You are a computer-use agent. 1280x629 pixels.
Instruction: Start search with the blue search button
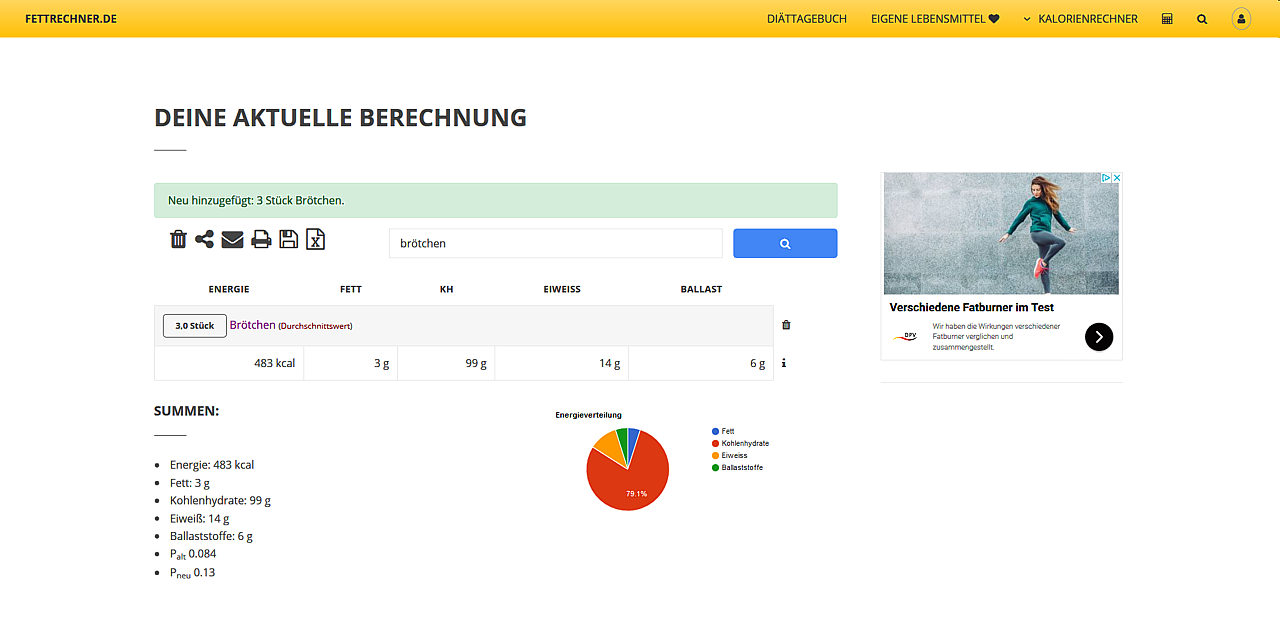(784, 243)
